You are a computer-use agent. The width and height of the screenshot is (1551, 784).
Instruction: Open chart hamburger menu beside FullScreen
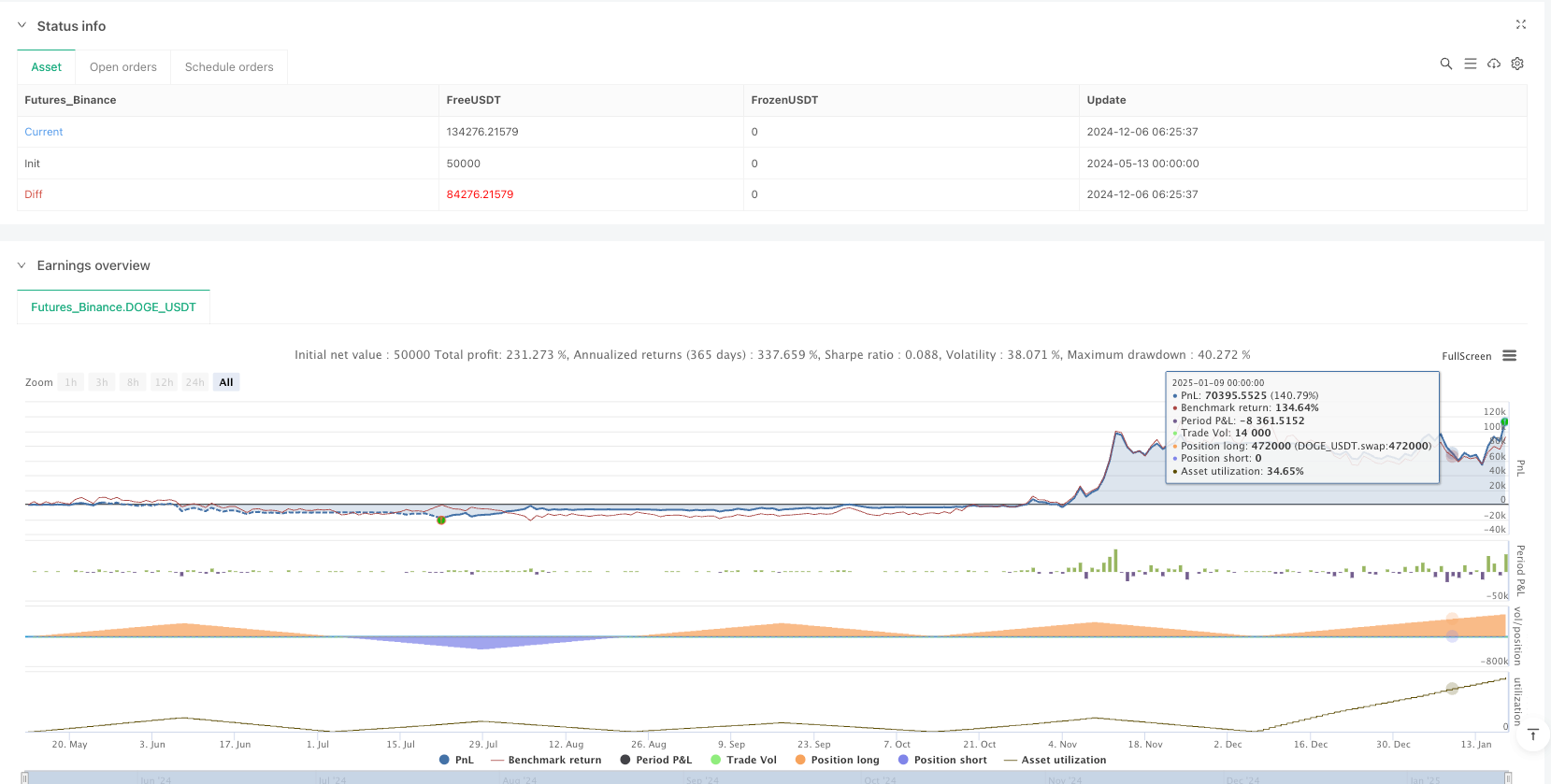coord(1509,356)
